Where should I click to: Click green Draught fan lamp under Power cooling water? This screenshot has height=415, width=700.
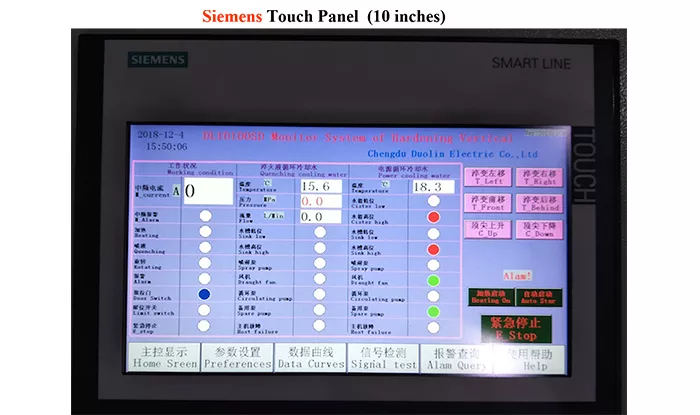[433, 281]
